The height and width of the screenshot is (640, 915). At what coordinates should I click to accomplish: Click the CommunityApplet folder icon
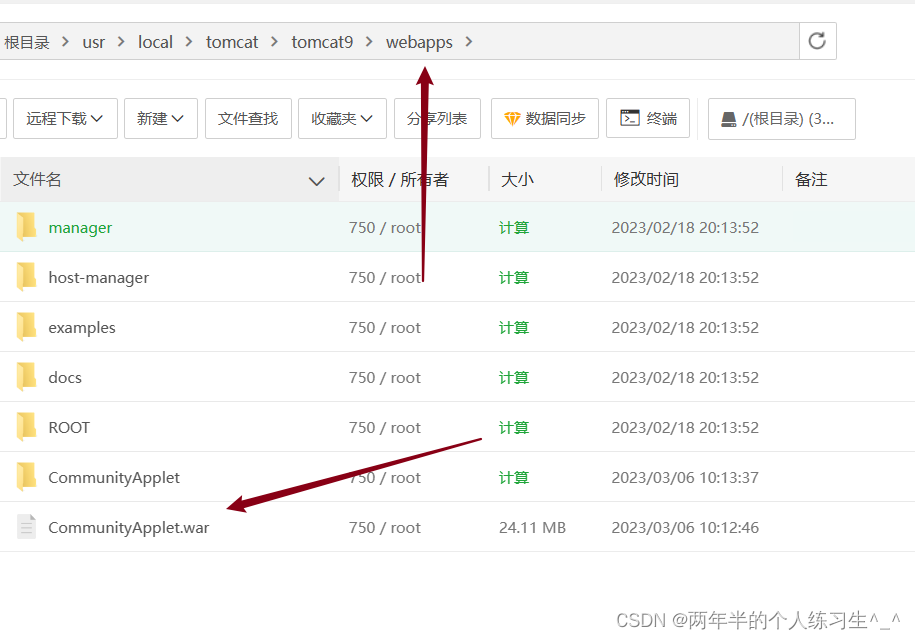click(26, 477)
